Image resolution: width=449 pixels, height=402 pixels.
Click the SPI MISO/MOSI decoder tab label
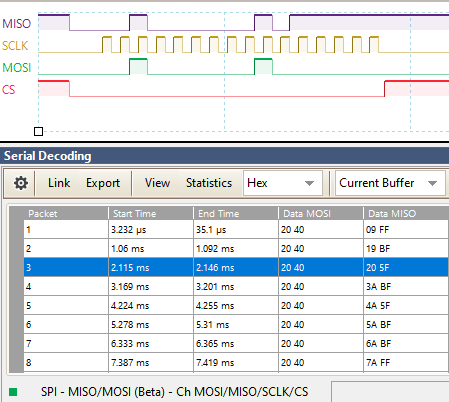coord(175,392)
